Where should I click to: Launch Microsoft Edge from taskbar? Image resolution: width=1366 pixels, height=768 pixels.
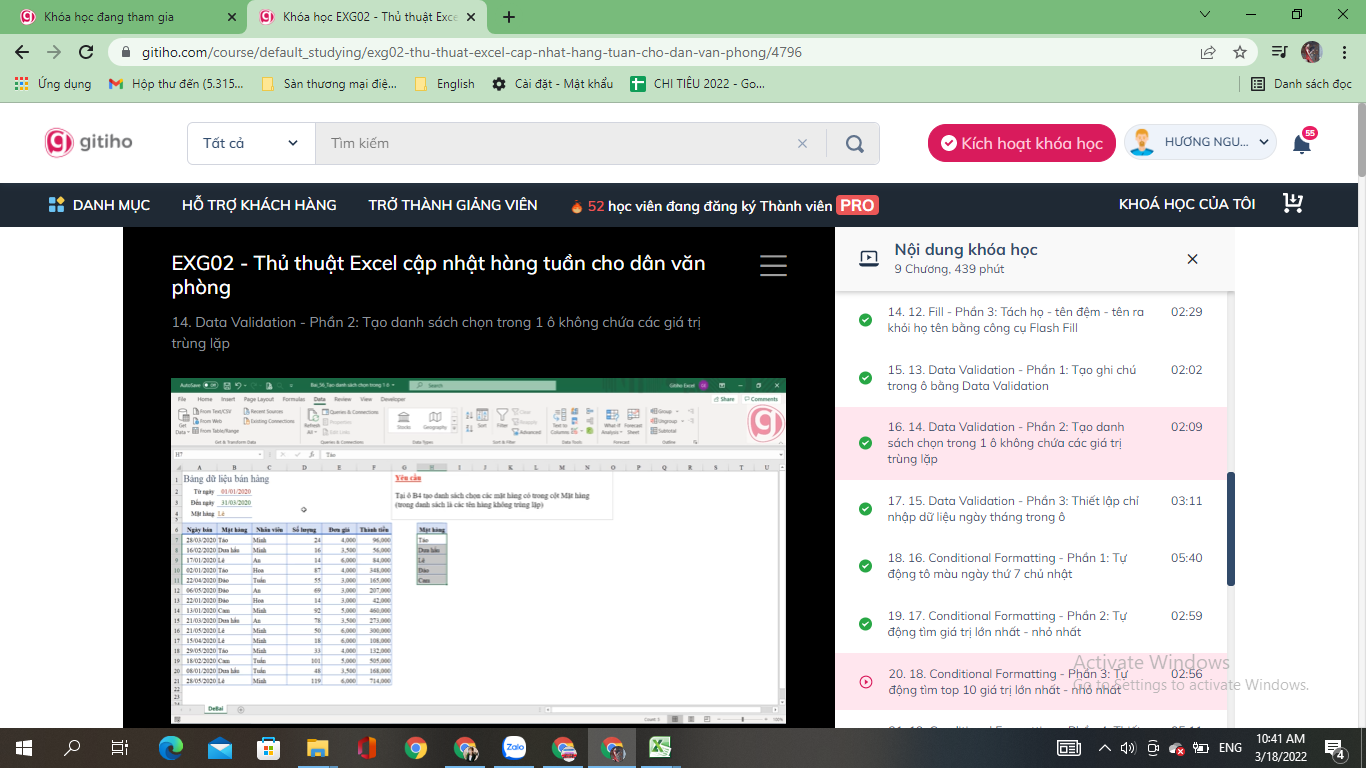click(171, 747)
